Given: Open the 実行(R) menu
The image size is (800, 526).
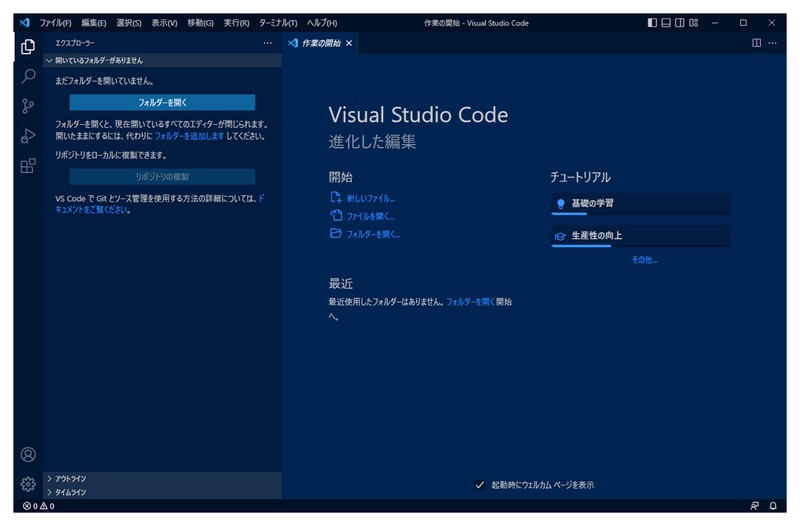Looking at the screenshot, I should pos(236,23).
